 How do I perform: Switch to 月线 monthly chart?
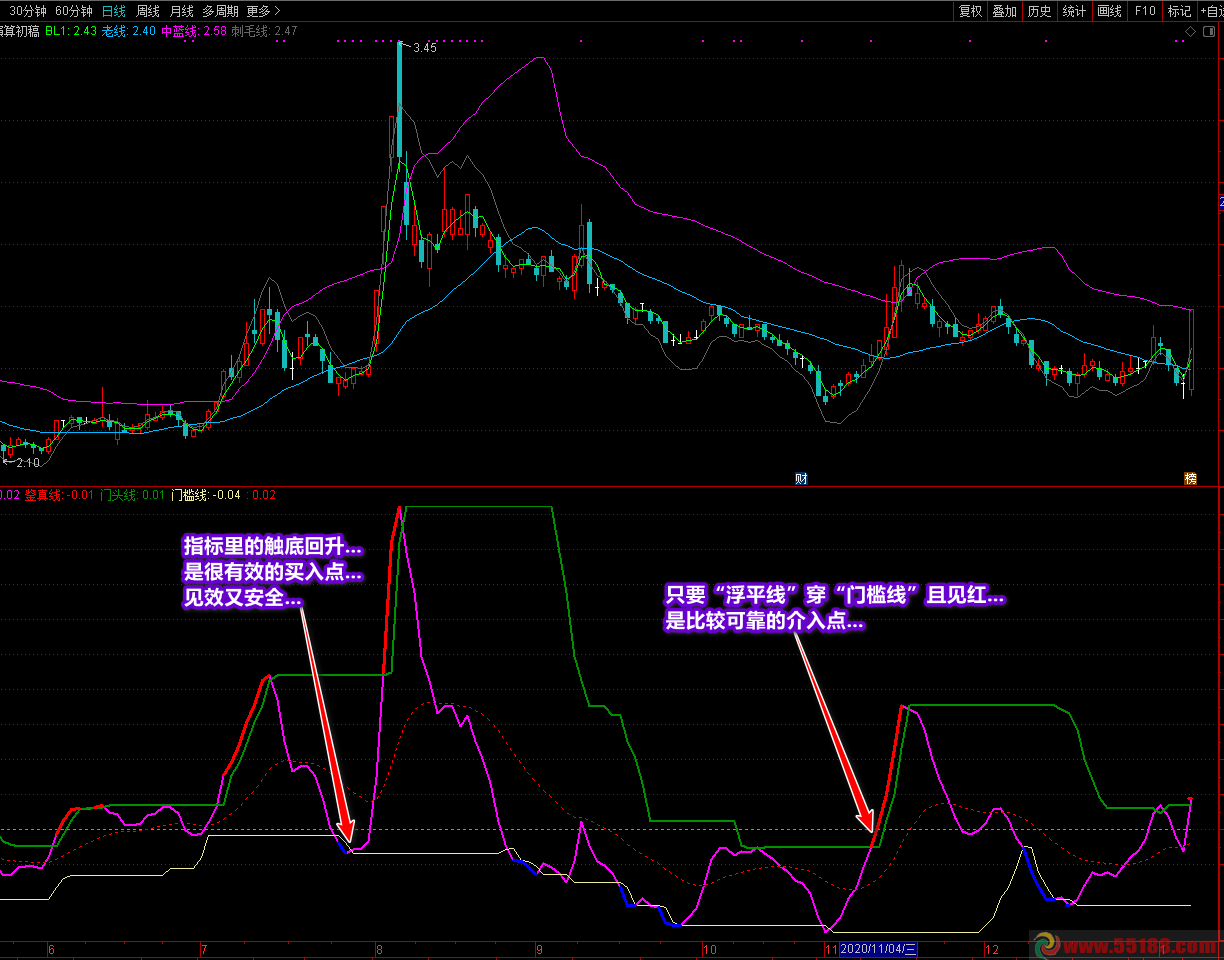(181, 11)
